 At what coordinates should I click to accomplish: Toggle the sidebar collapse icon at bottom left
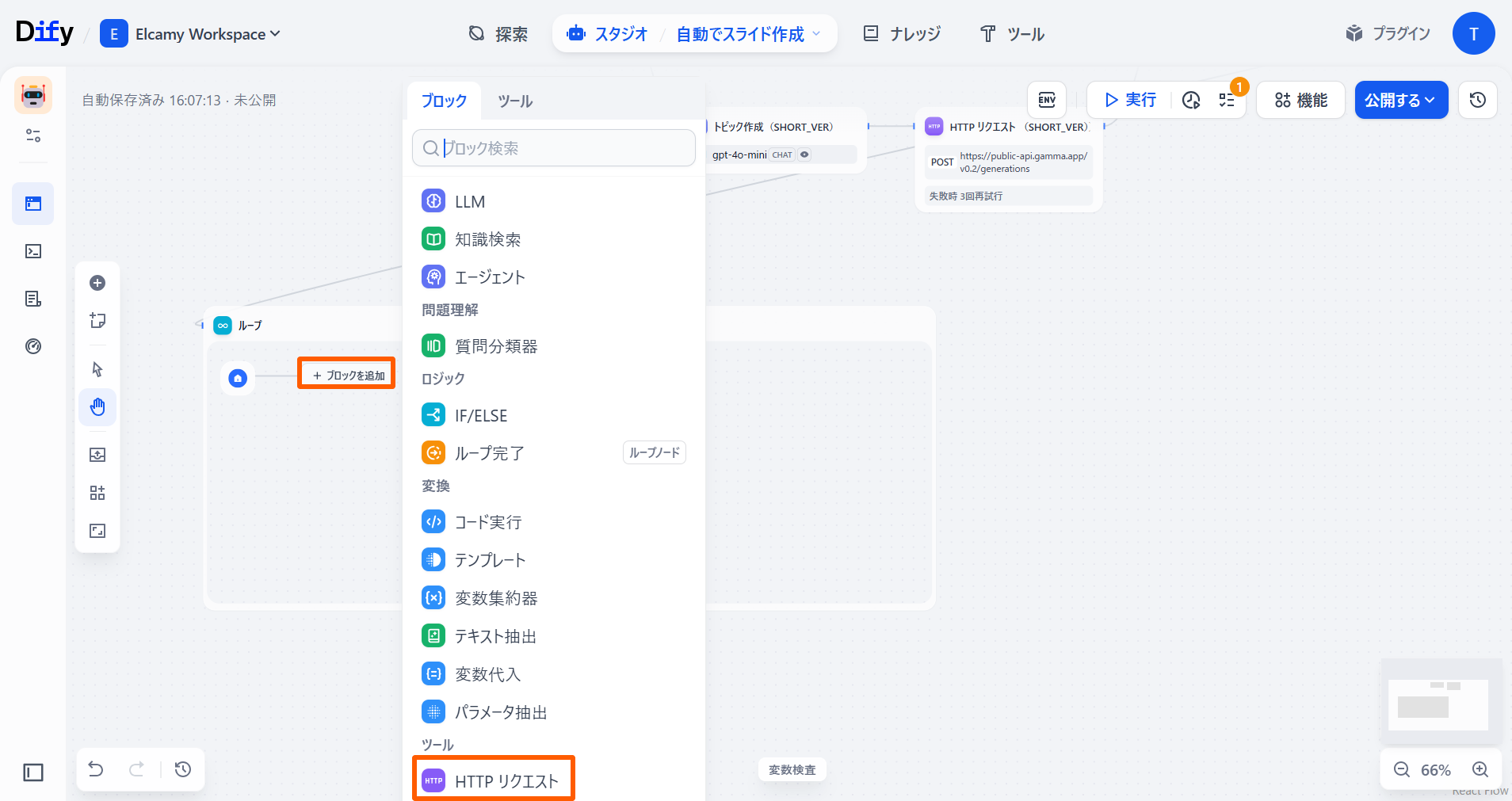pos(33,772)
